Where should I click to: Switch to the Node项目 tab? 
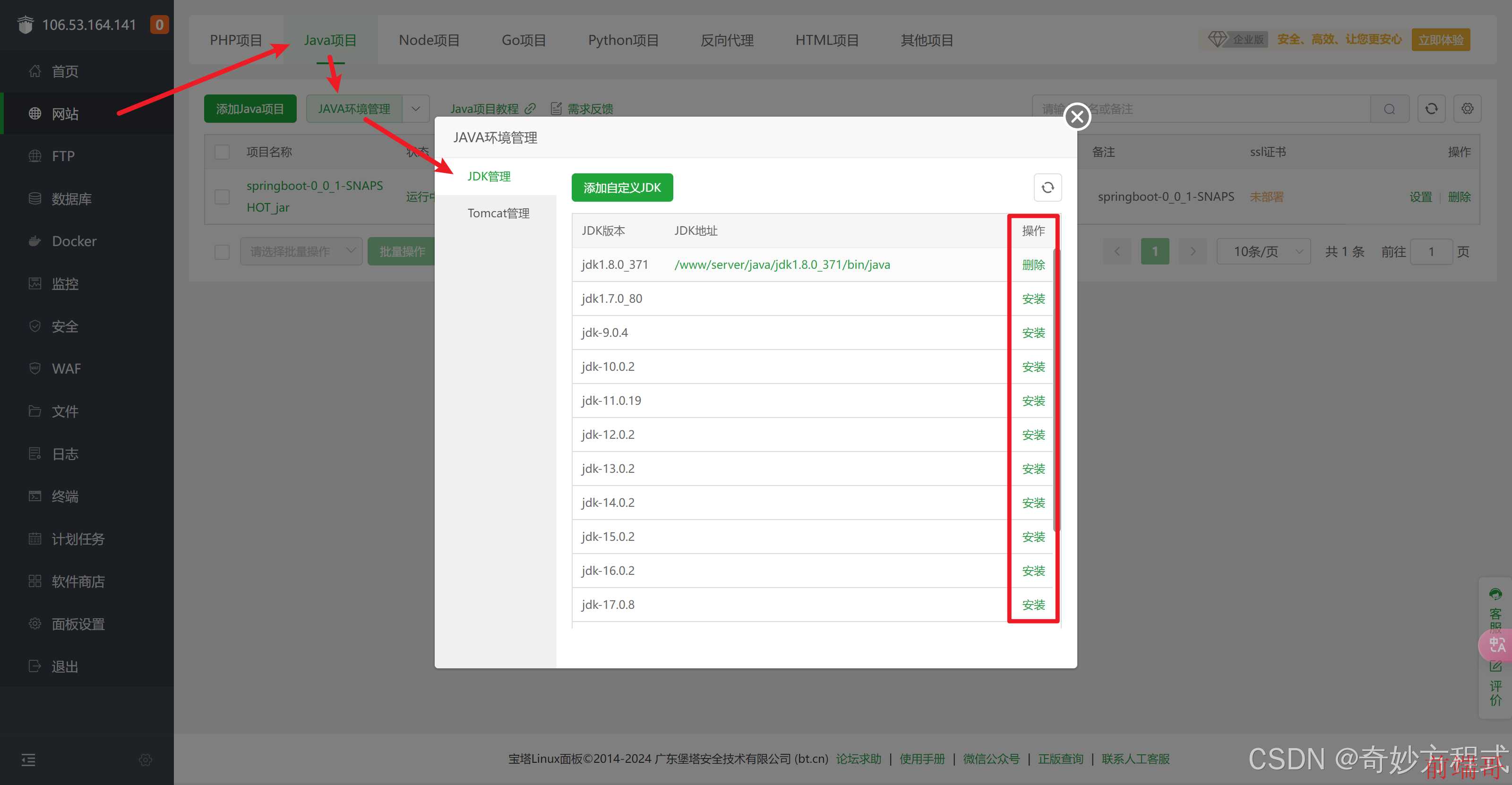(429, 41)
